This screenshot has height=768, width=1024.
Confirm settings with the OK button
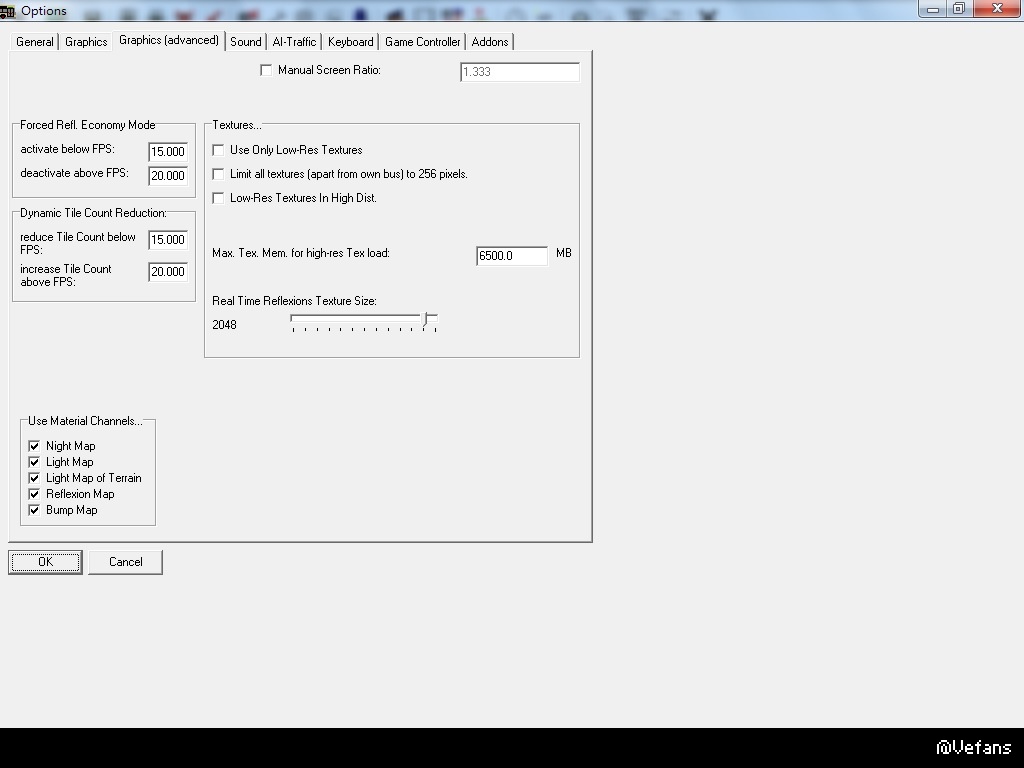coord(45,562)
